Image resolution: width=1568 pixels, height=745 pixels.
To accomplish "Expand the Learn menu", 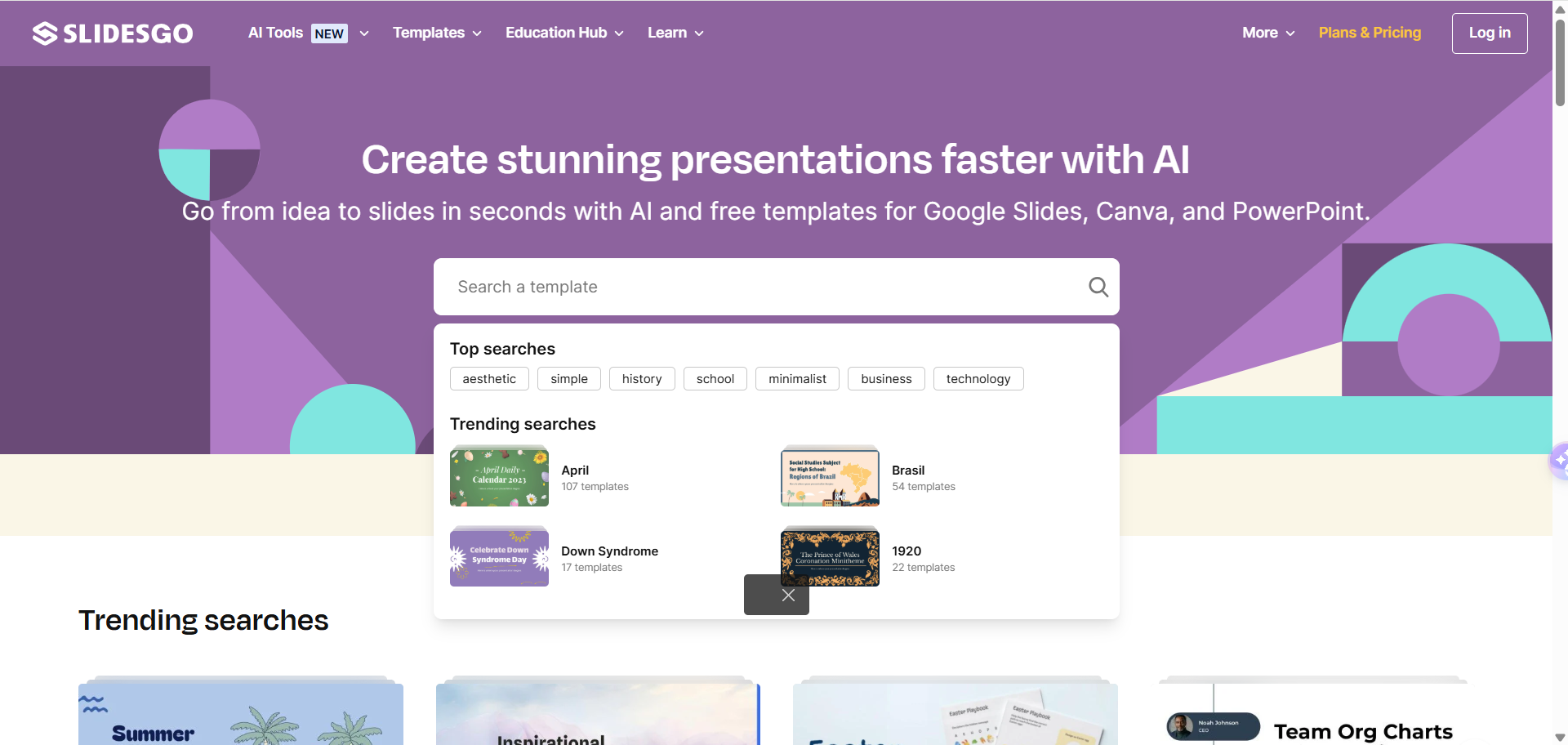I will click(675, 33).
